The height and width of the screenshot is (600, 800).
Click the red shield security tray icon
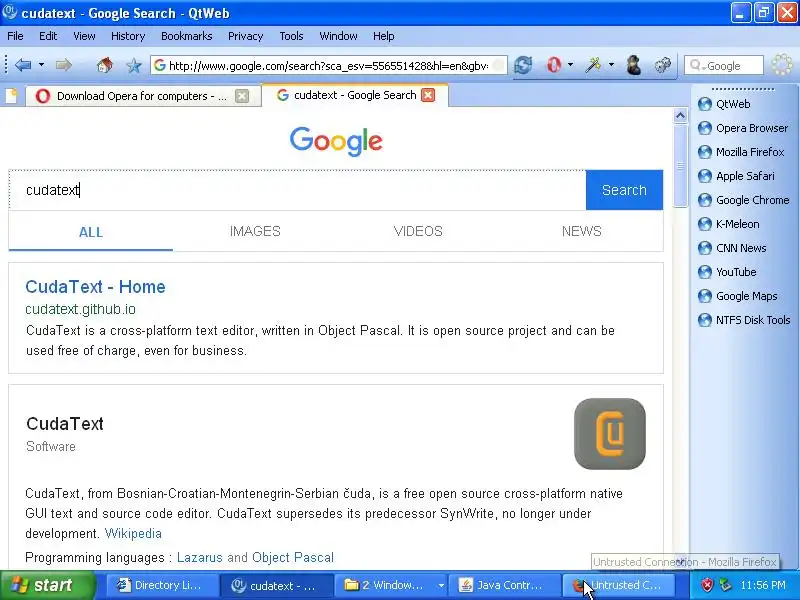pyautogui.click(x=707, y=585)
